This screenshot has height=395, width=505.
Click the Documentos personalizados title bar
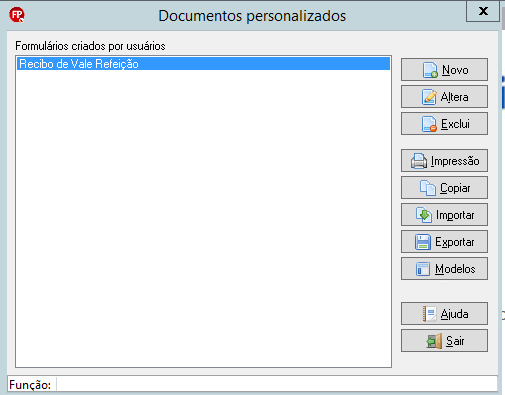(252, 16)
